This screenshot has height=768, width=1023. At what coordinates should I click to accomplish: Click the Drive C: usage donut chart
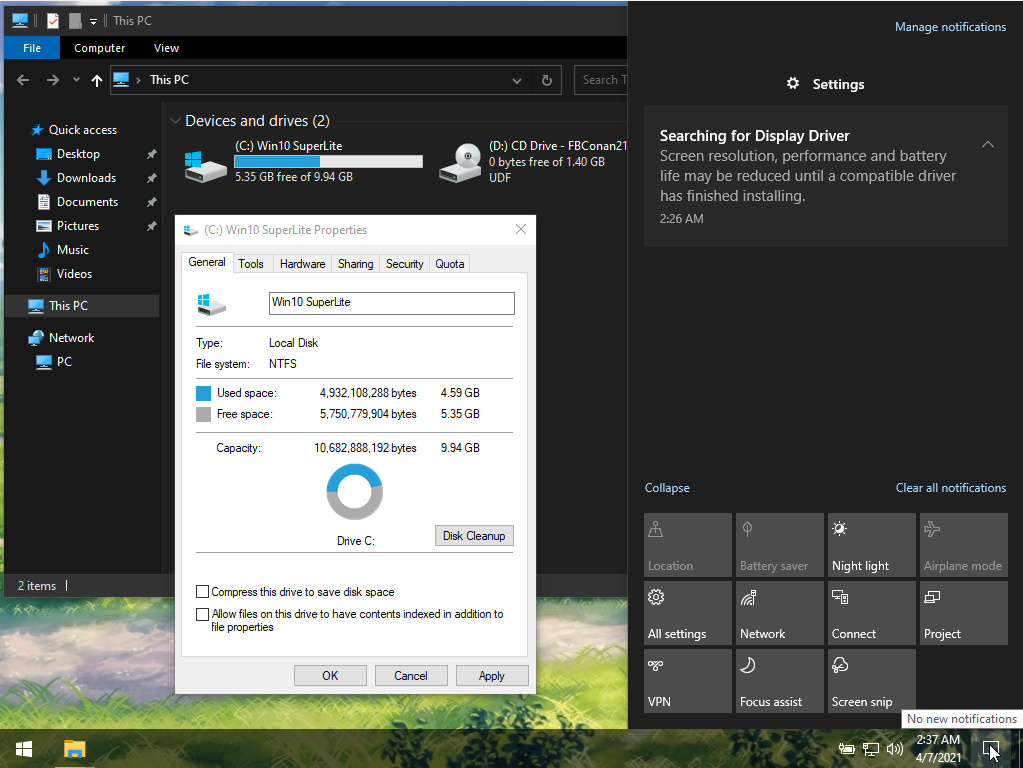point(354,492)
